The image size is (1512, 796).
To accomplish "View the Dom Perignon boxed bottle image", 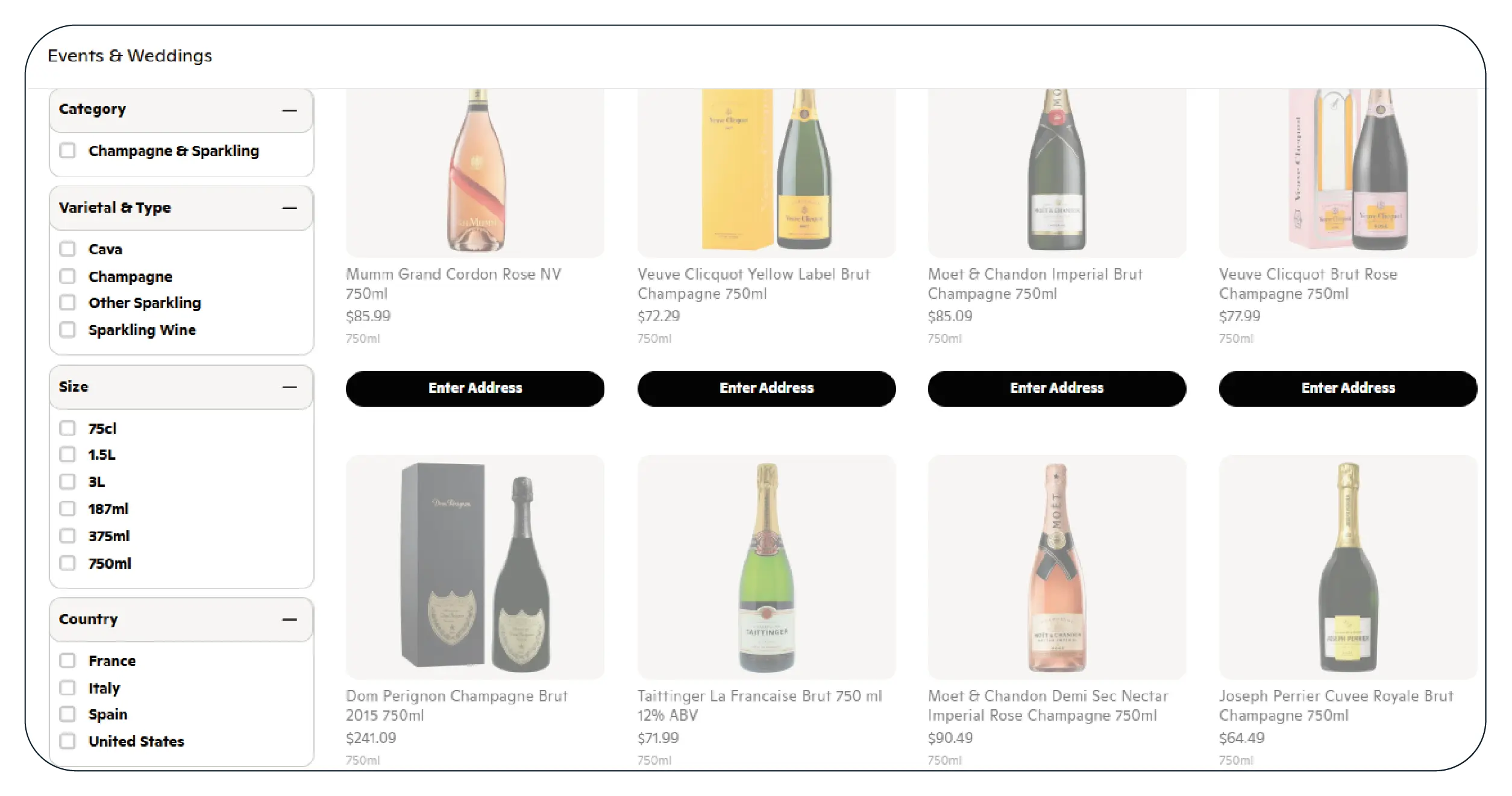I will click(x=475, y=566).
